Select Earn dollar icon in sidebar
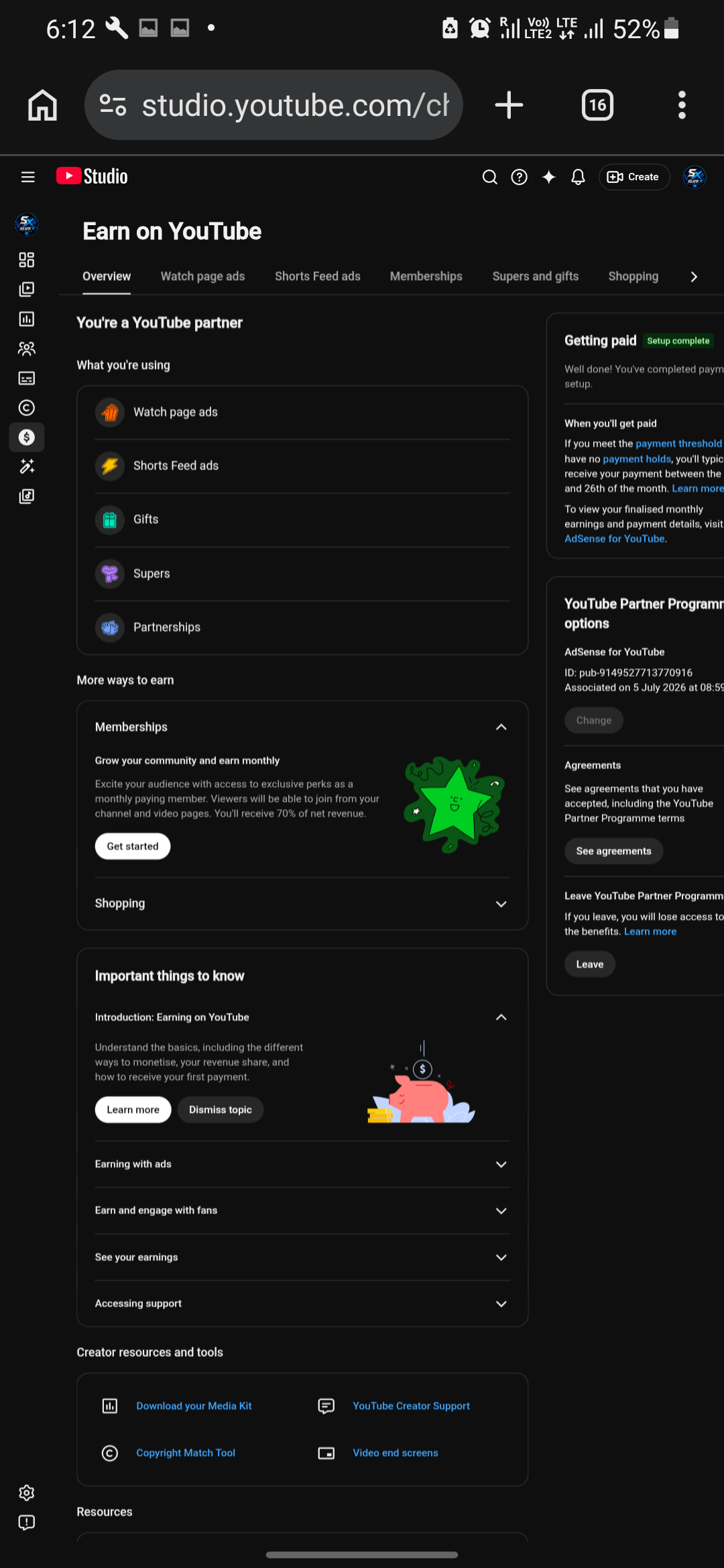The image size is (724, 1568). pyautogui.click(x=27, y=437)
